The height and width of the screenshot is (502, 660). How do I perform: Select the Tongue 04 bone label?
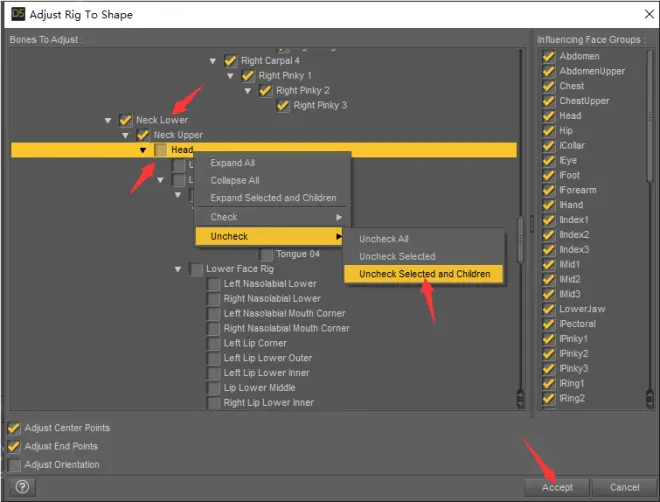click(x=298, y=254)
